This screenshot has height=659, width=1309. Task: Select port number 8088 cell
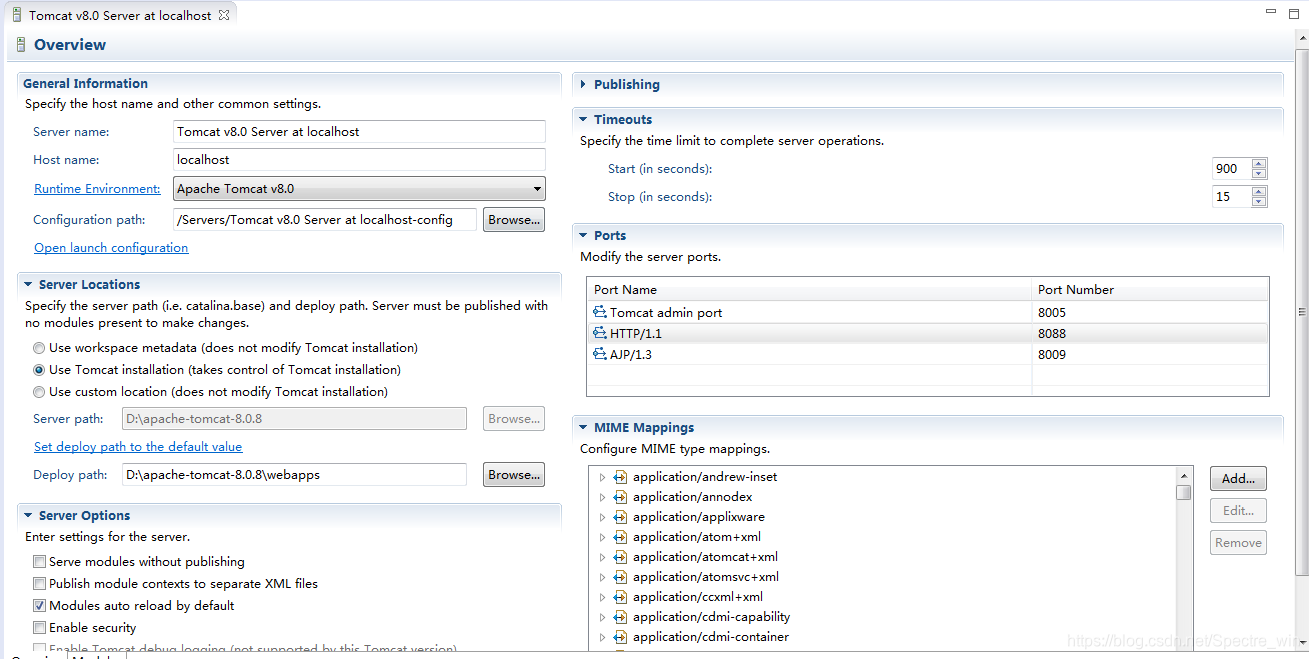[1149, 333]
